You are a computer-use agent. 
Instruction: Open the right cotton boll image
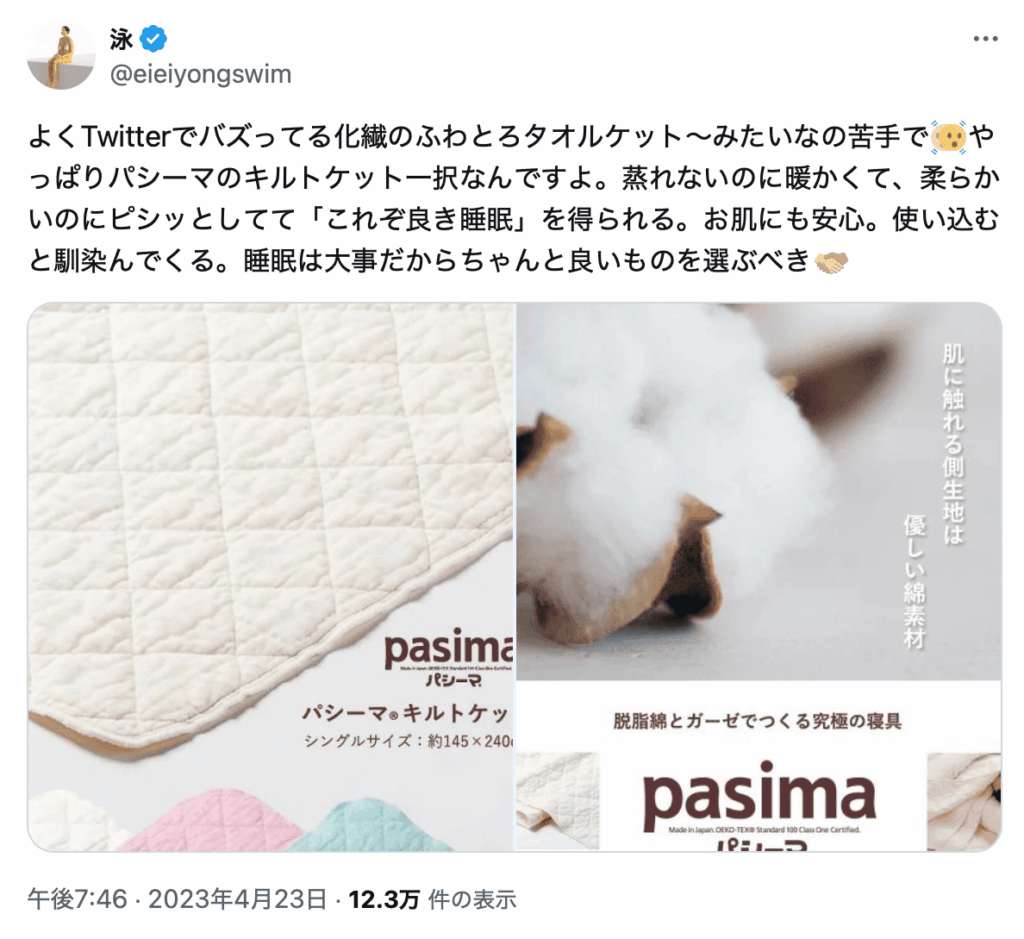[759, 577]
